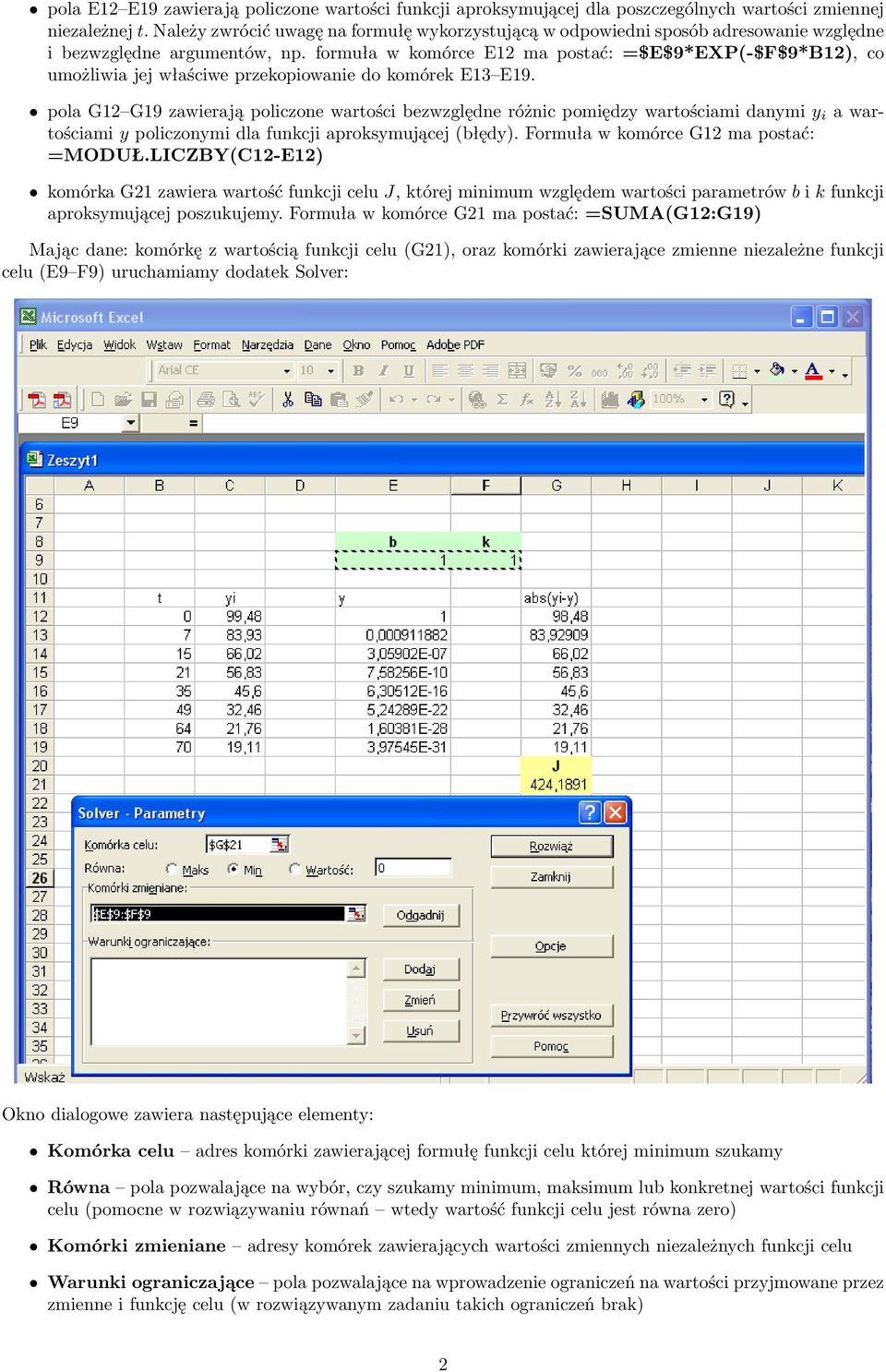
Task: Click the Usuń button in Solver
Action: (x=421, y=1030)
